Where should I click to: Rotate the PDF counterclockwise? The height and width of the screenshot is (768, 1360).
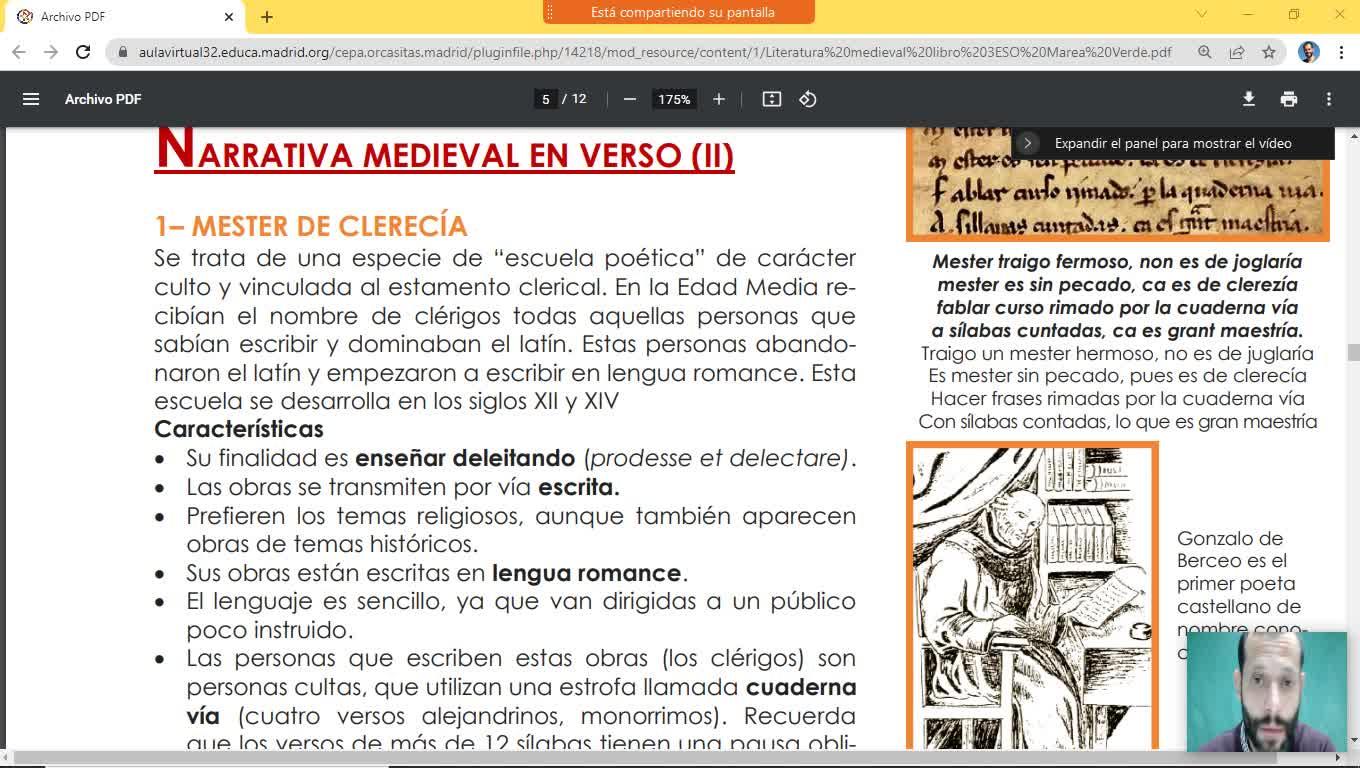808,99
